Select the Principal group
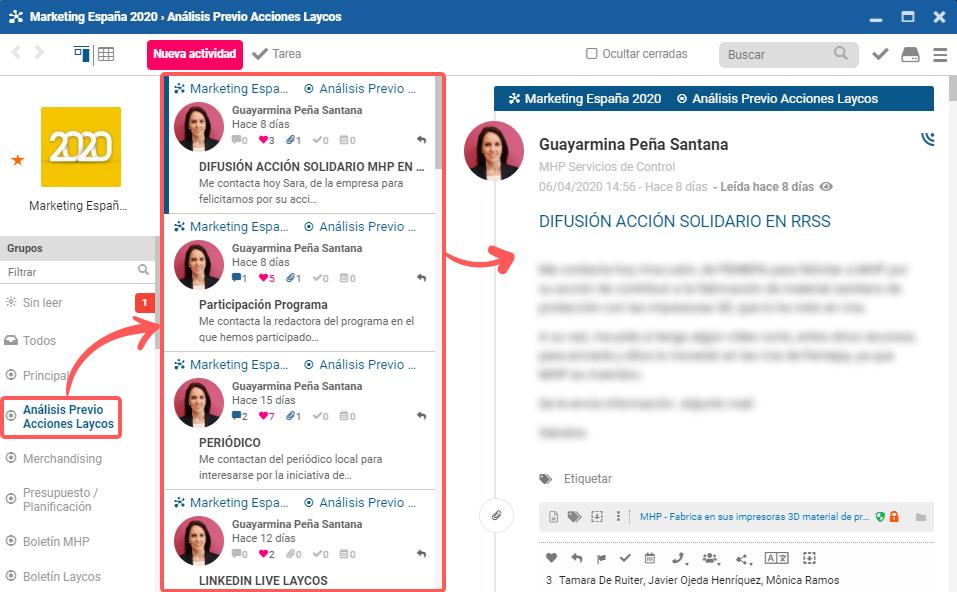 point(45,375)
